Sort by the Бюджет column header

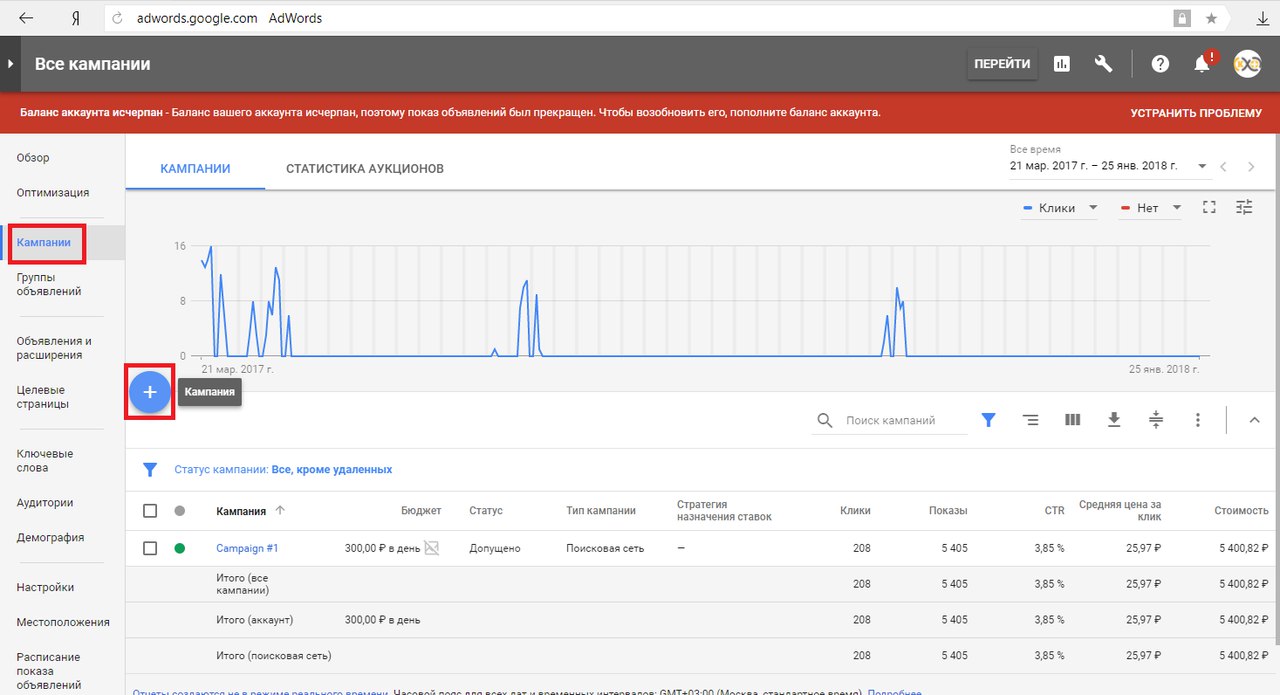pos(421,511)
